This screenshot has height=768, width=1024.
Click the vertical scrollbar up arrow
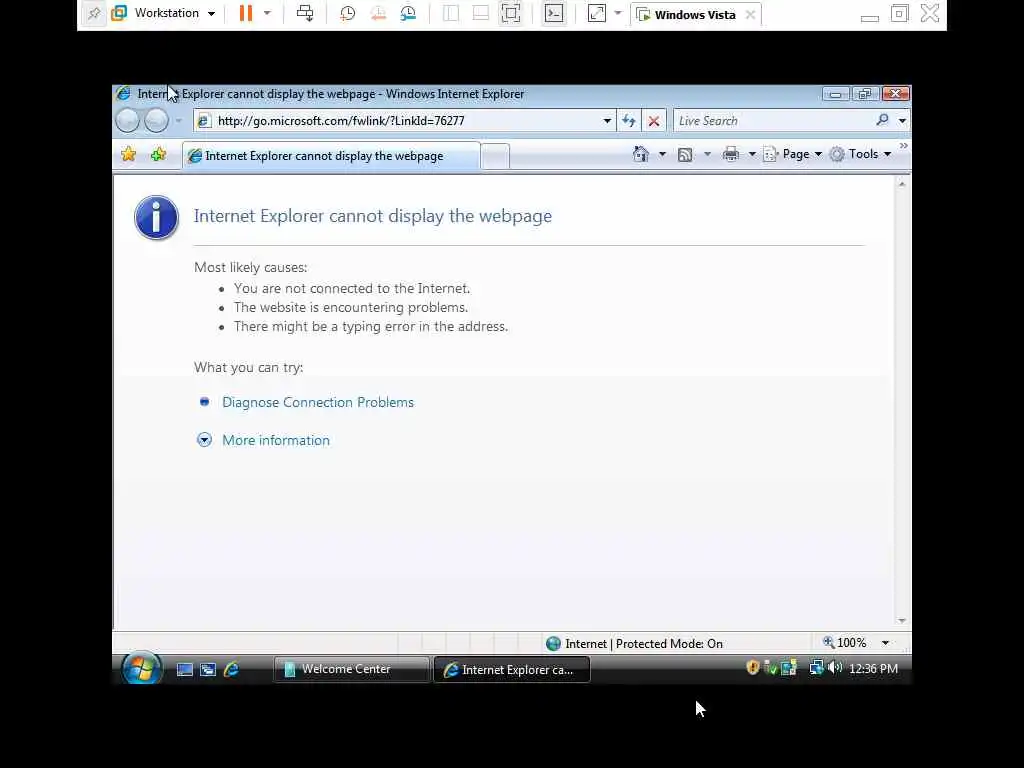coord(902,185)
